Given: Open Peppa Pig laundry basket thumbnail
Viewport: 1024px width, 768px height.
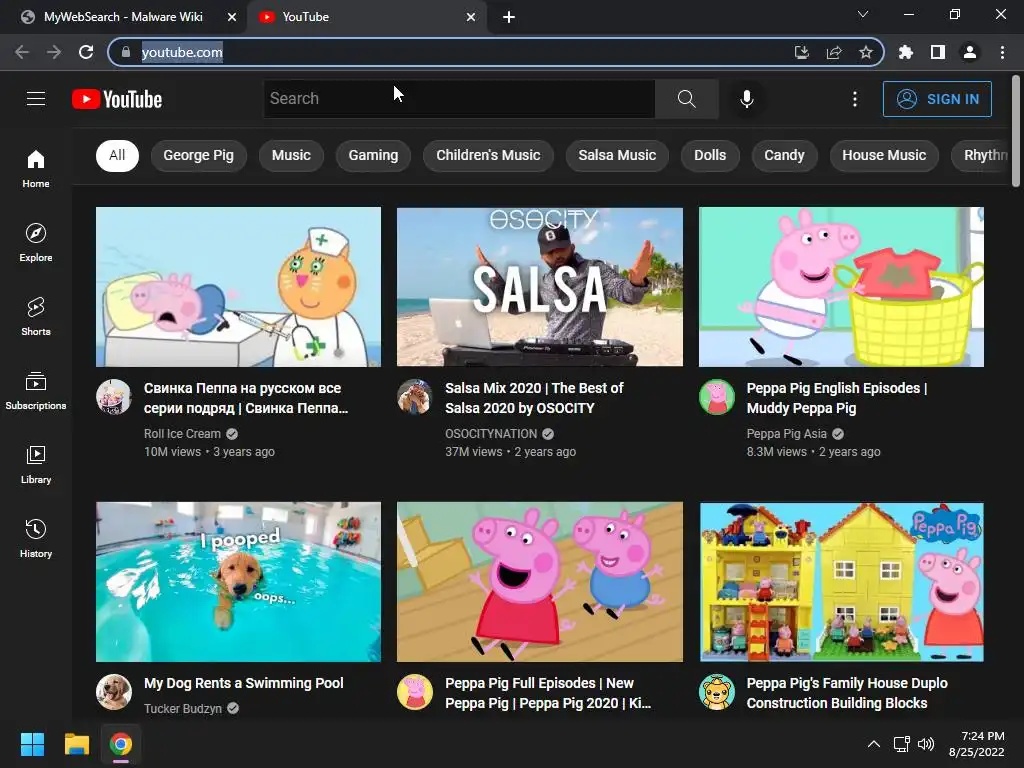Looking at the screenshot, I should click(x=841, y=287).
